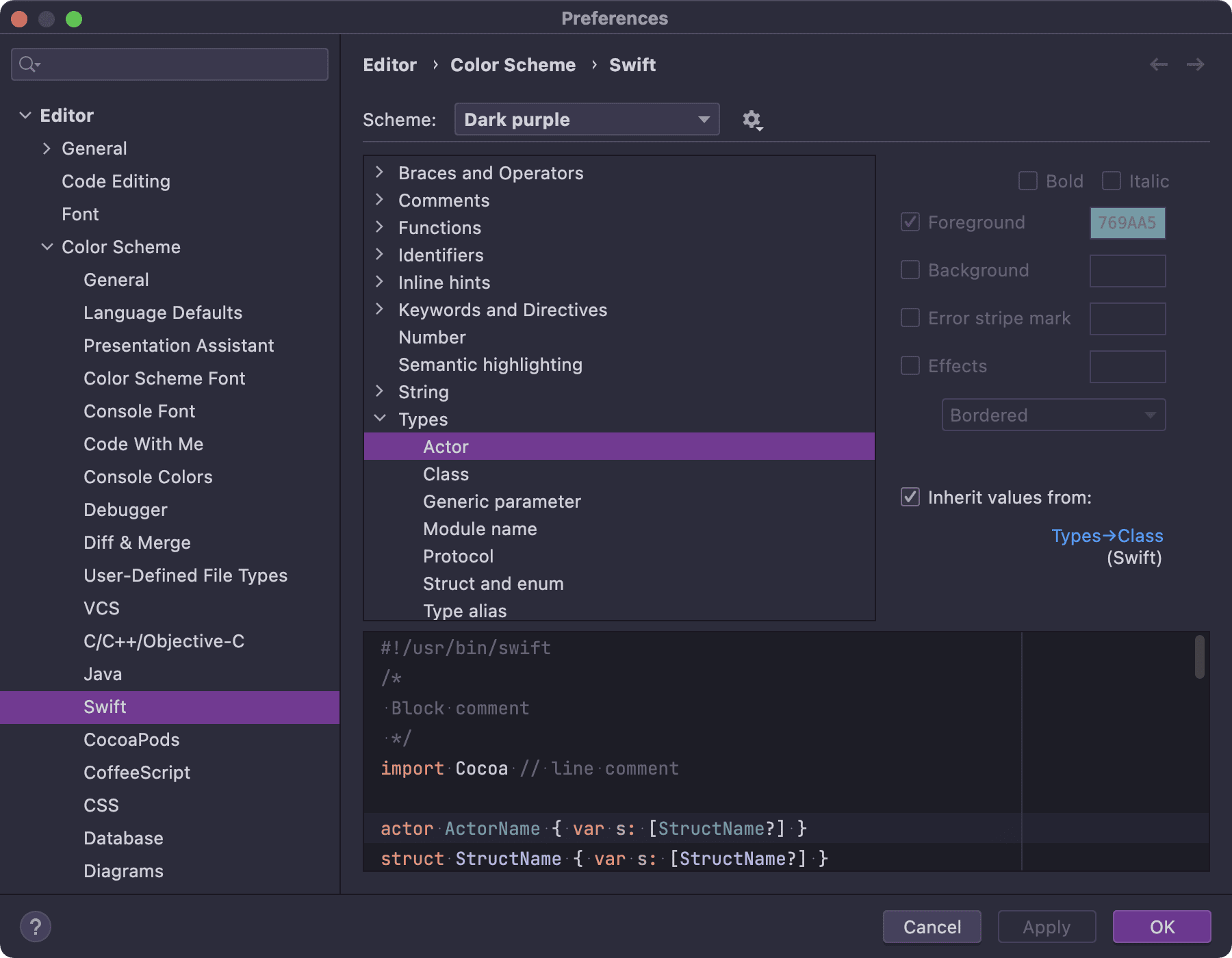Open the Types→Class inheritance link
Image resolution: width=1232 pixels, height=958 pixels.
coord(1107,536)
